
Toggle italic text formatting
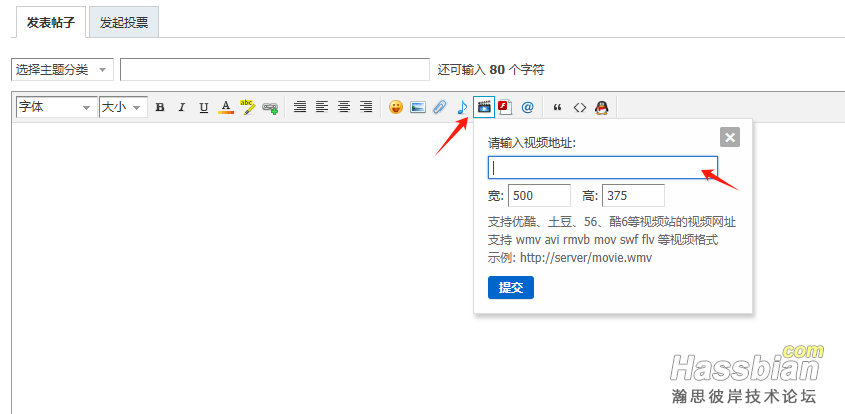click(x=182, y=107)
